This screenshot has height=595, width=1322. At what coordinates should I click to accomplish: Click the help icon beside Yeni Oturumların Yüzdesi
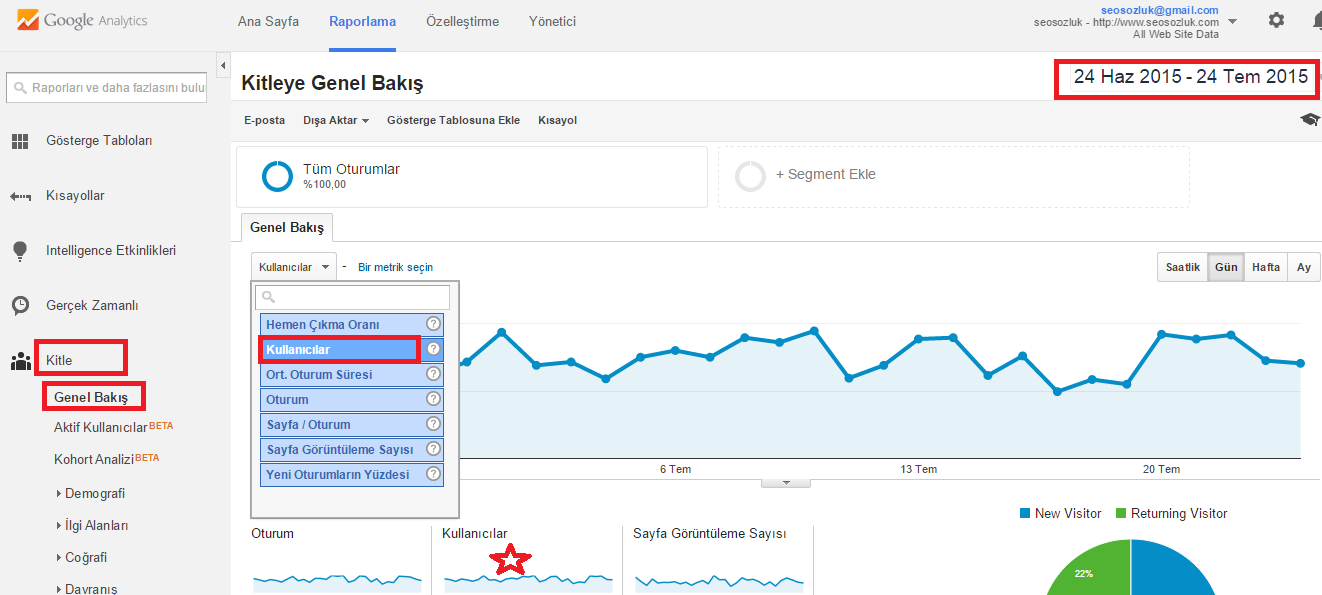[x=433, y=474]
